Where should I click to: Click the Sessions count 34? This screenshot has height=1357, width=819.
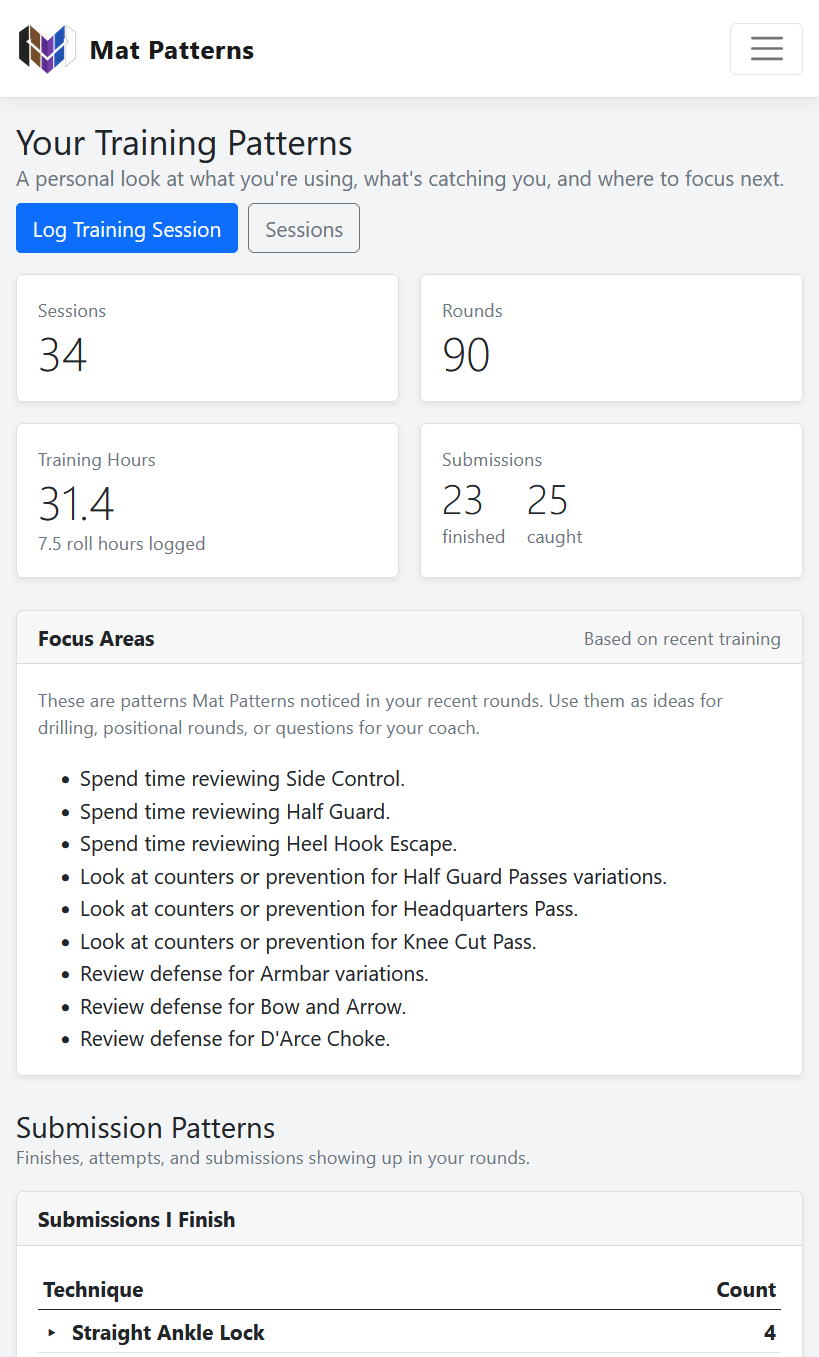coord(63,355)
